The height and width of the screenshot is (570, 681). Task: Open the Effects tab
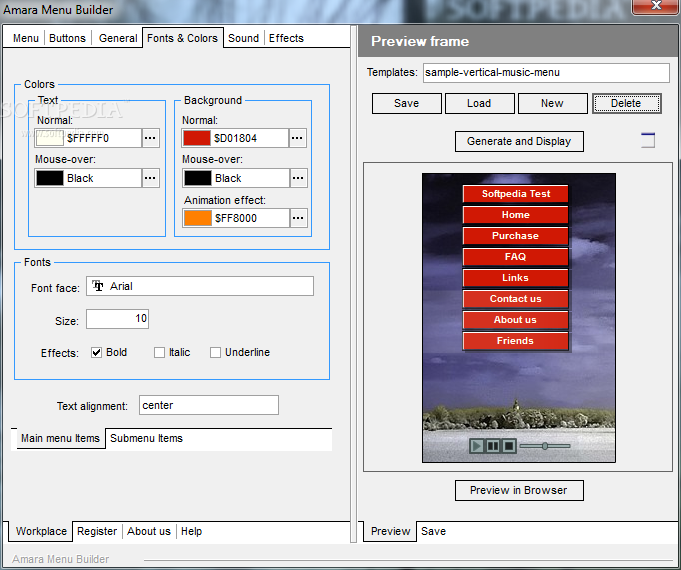point(286,38)
